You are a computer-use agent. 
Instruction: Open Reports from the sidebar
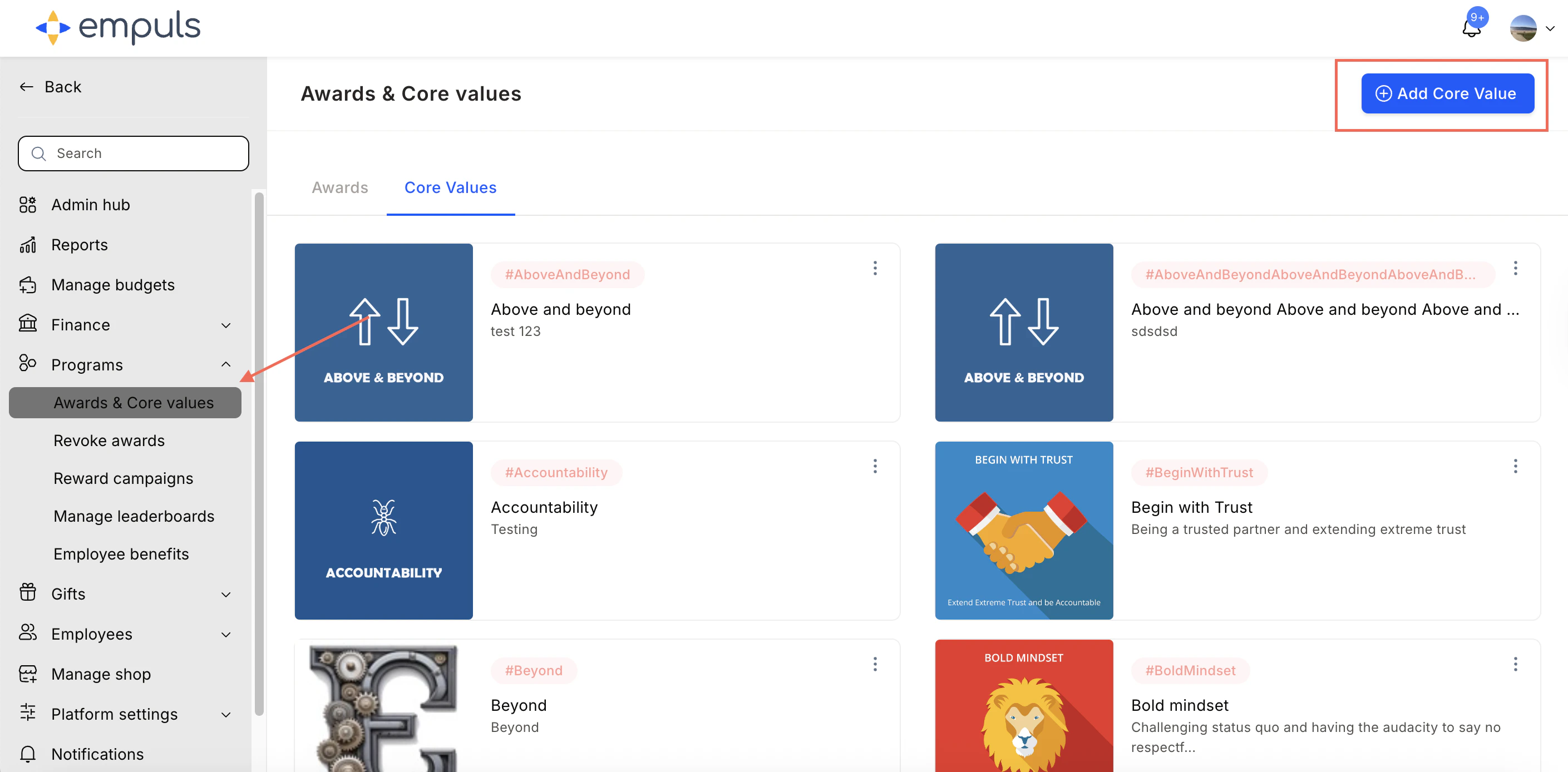[x=80, y=245]
